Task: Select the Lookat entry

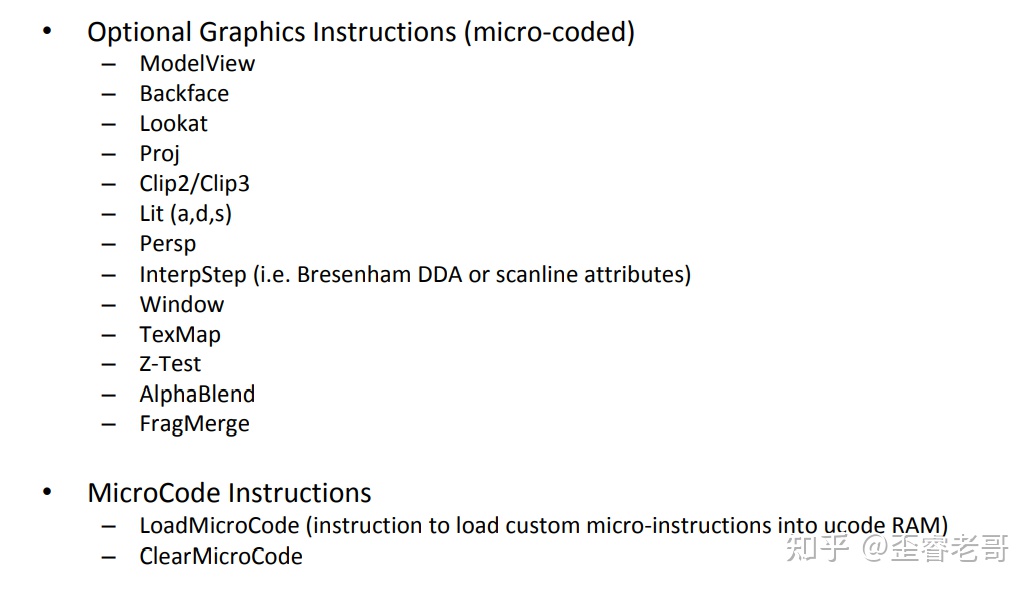Action: (174, 124)
